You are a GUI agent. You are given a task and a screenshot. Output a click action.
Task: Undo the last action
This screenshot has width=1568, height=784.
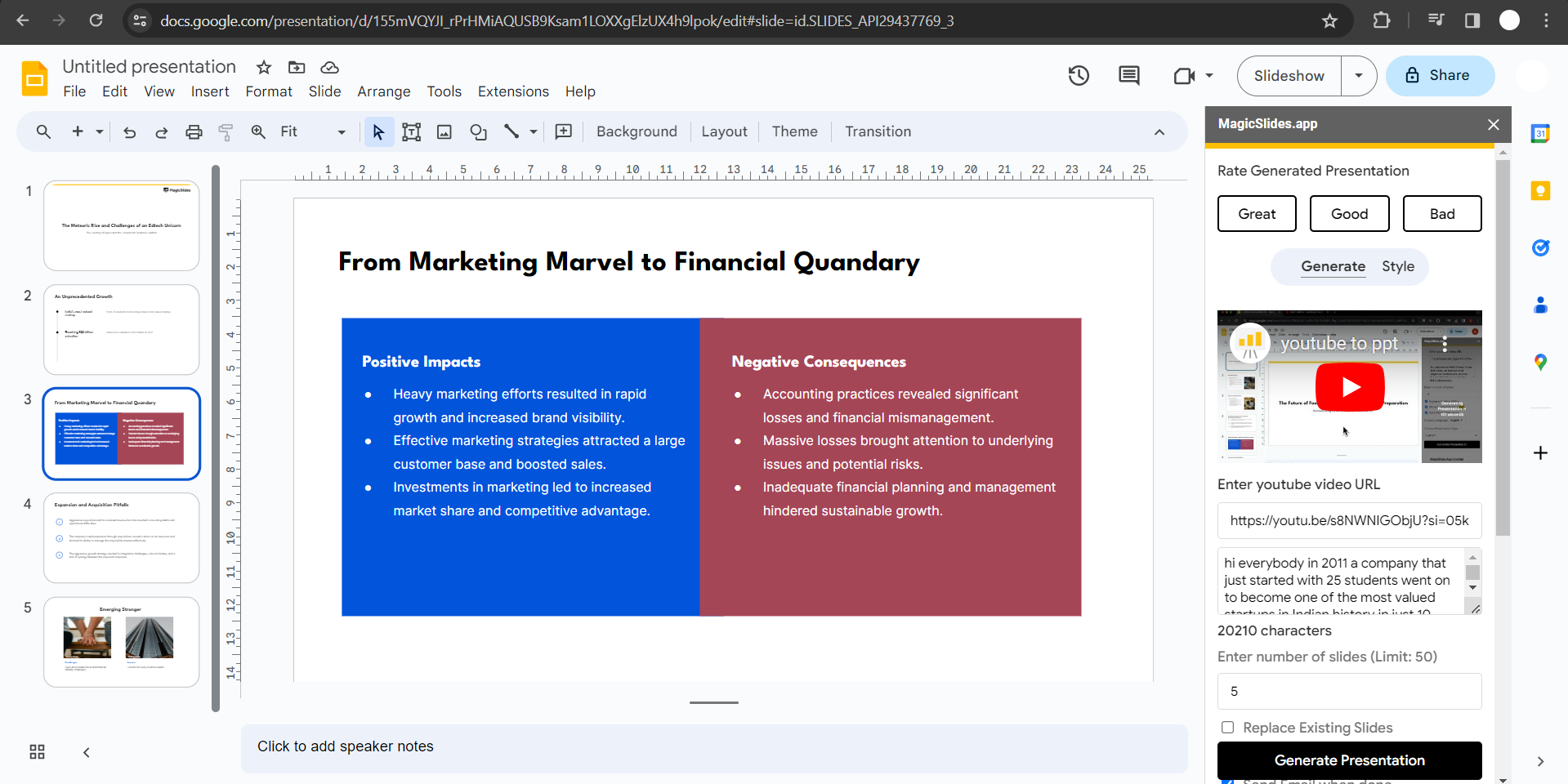pyautogui.click(x=129, y=131)
